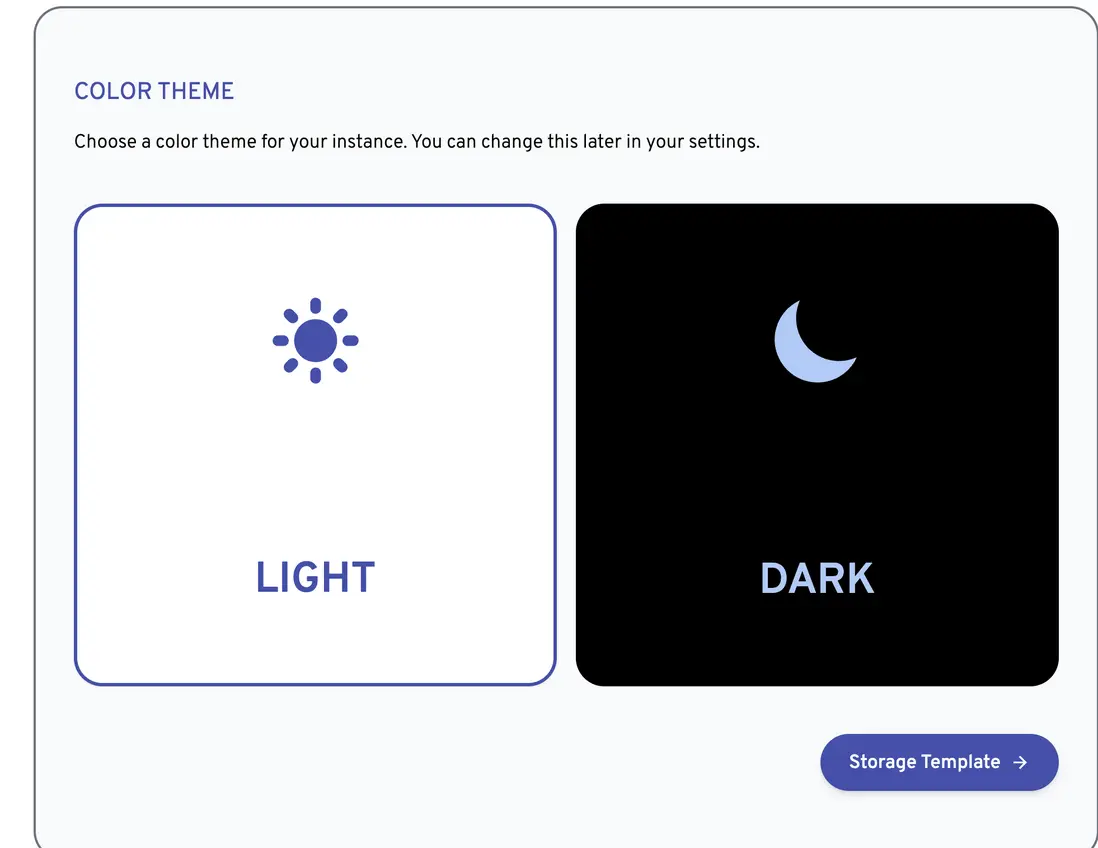Click the LIGHT label text
Screen dimensions: 1098x848
pyautogui.click(x=315, y=578)
